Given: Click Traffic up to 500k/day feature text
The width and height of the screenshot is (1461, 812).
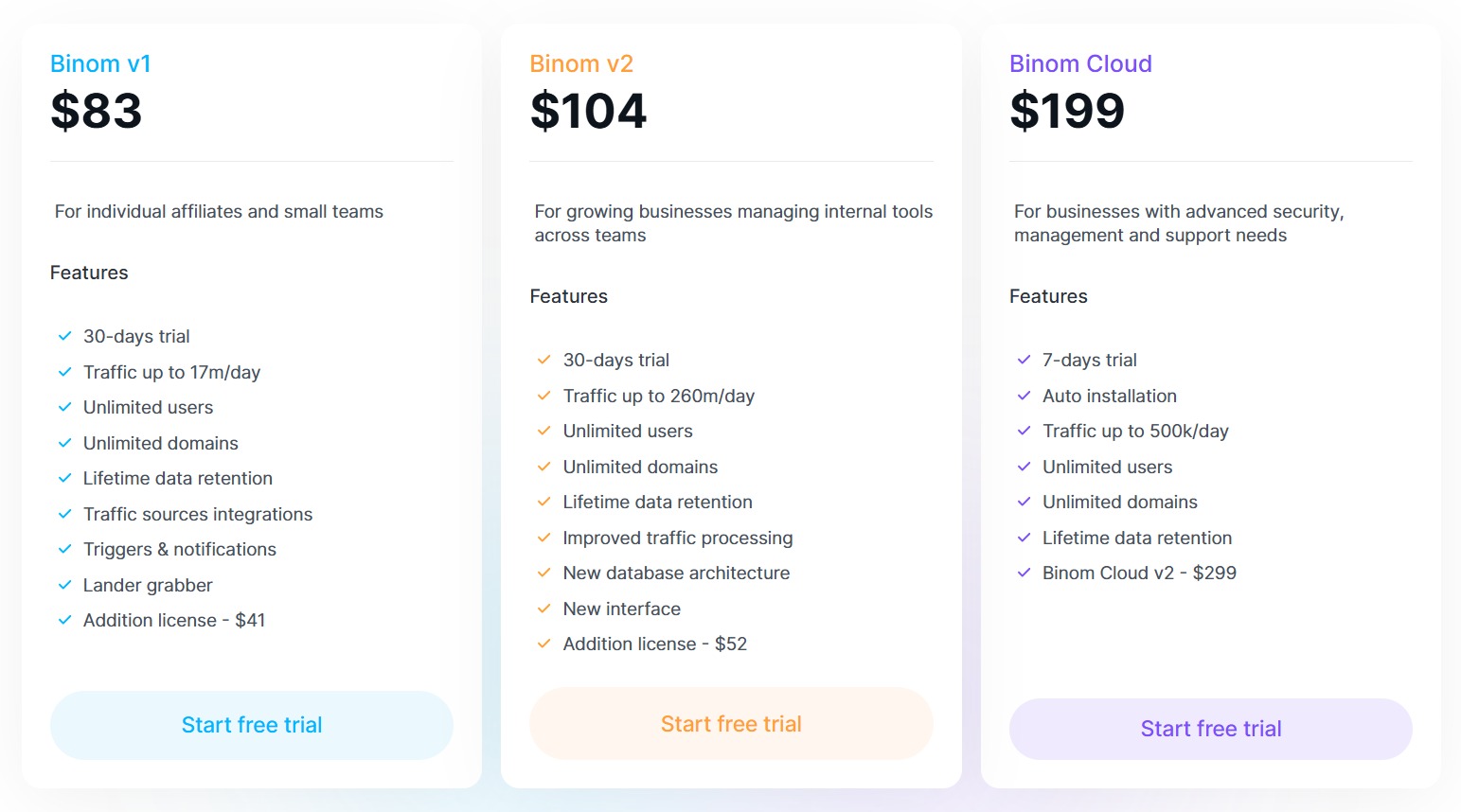Looking at the screenshot, I should pyautogui.click(x=1135, y=431).
